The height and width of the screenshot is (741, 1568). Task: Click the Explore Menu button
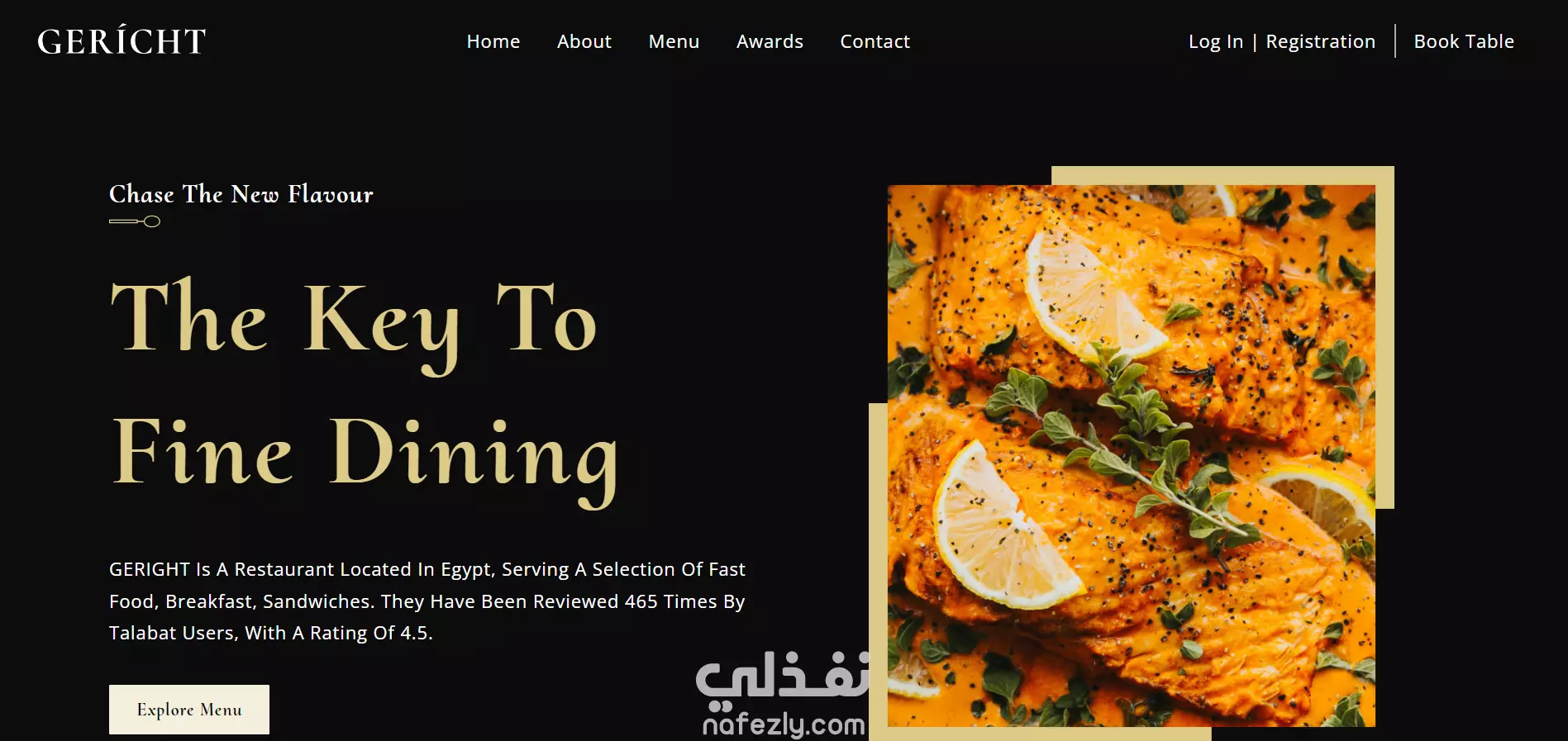[x=189, y=710]
